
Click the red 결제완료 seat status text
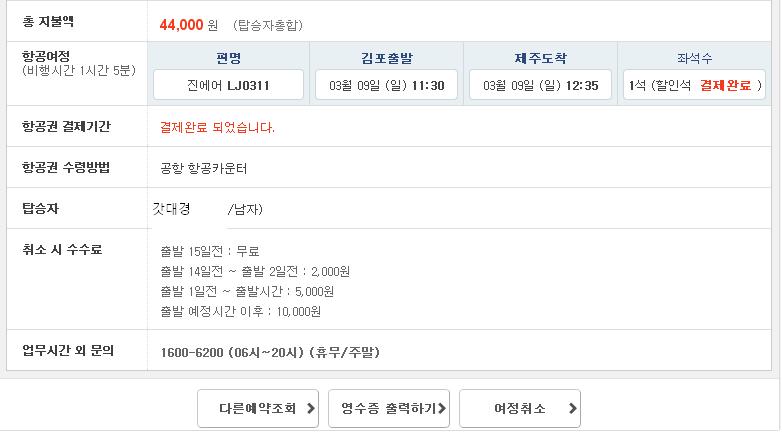click(x=725, y=85)
